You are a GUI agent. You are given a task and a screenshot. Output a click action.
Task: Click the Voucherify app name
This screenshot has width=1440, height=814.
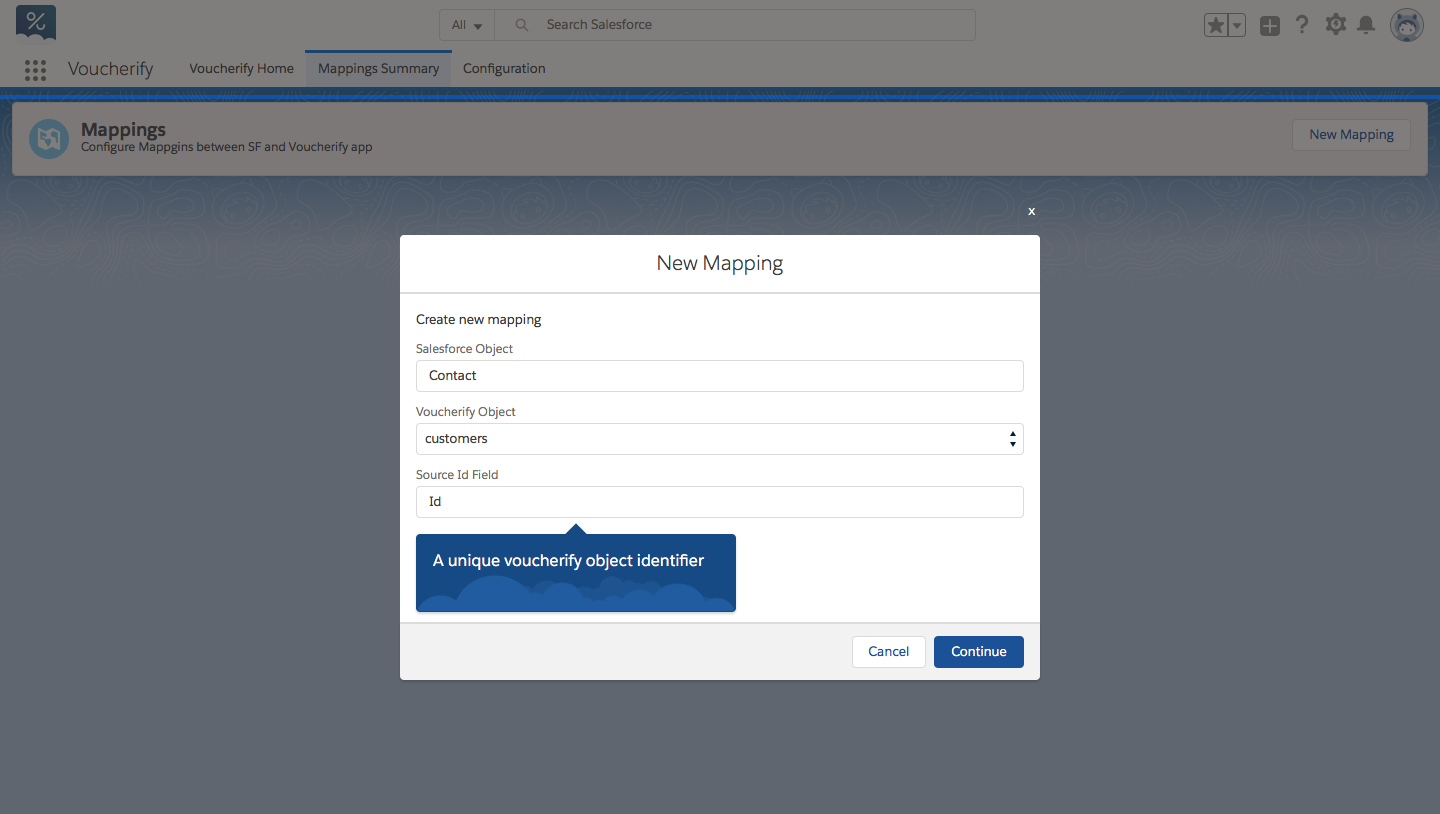tap(111, 69)
